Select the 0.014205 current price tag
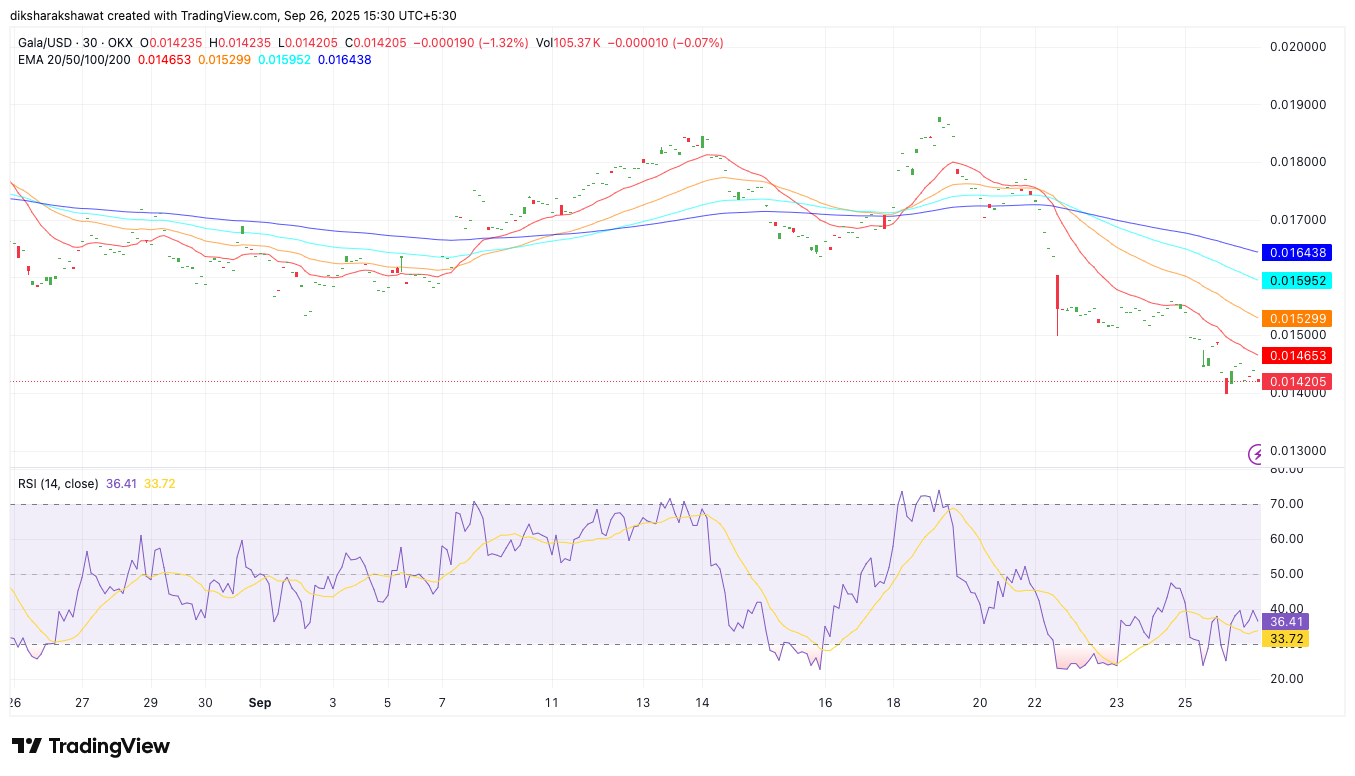Image resolution: width=1355 pixels, height=776 pixels. [x=1297, y=381]
